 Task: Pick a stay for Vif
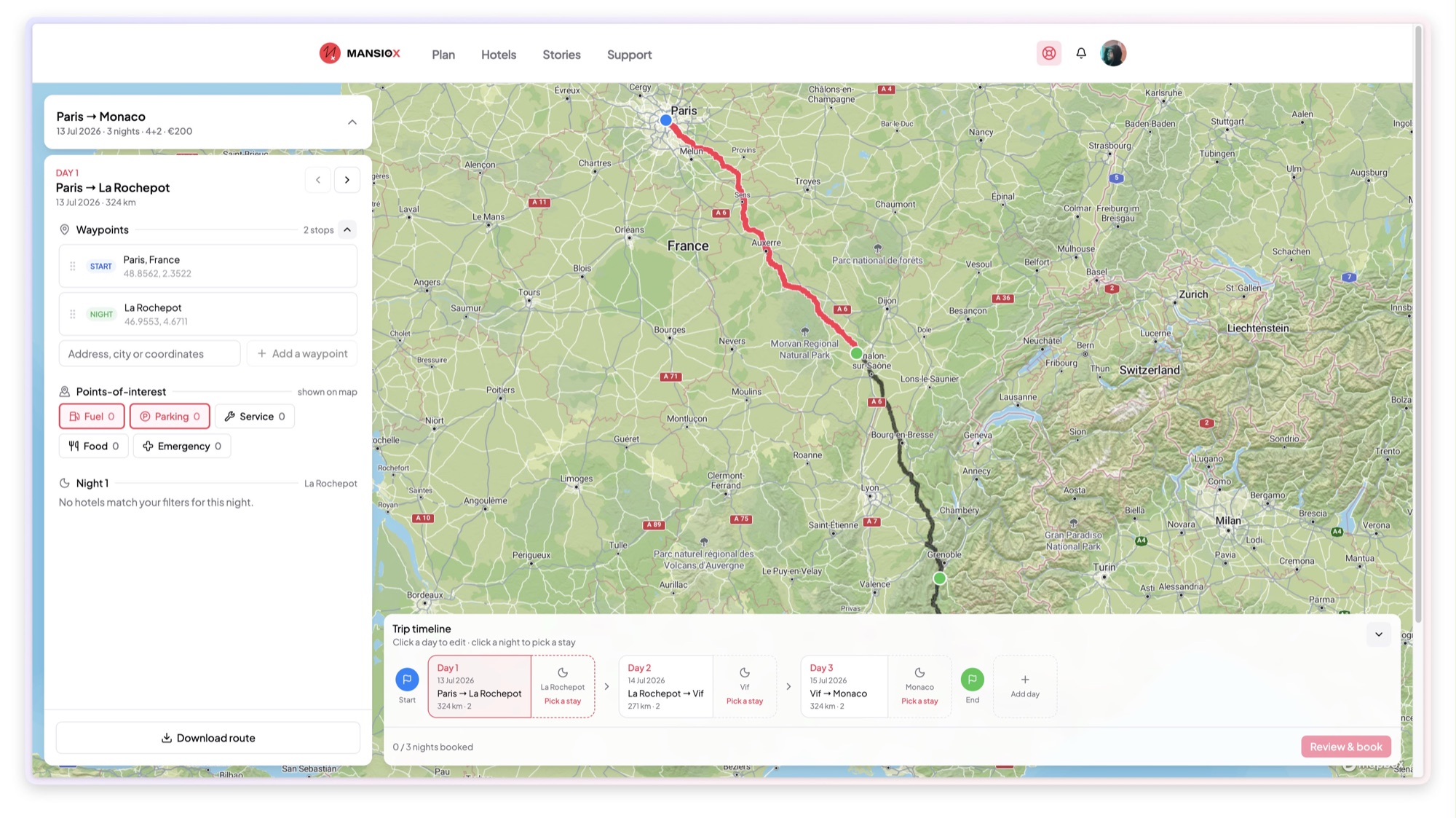pyautogui.click(x=745, y=701)
